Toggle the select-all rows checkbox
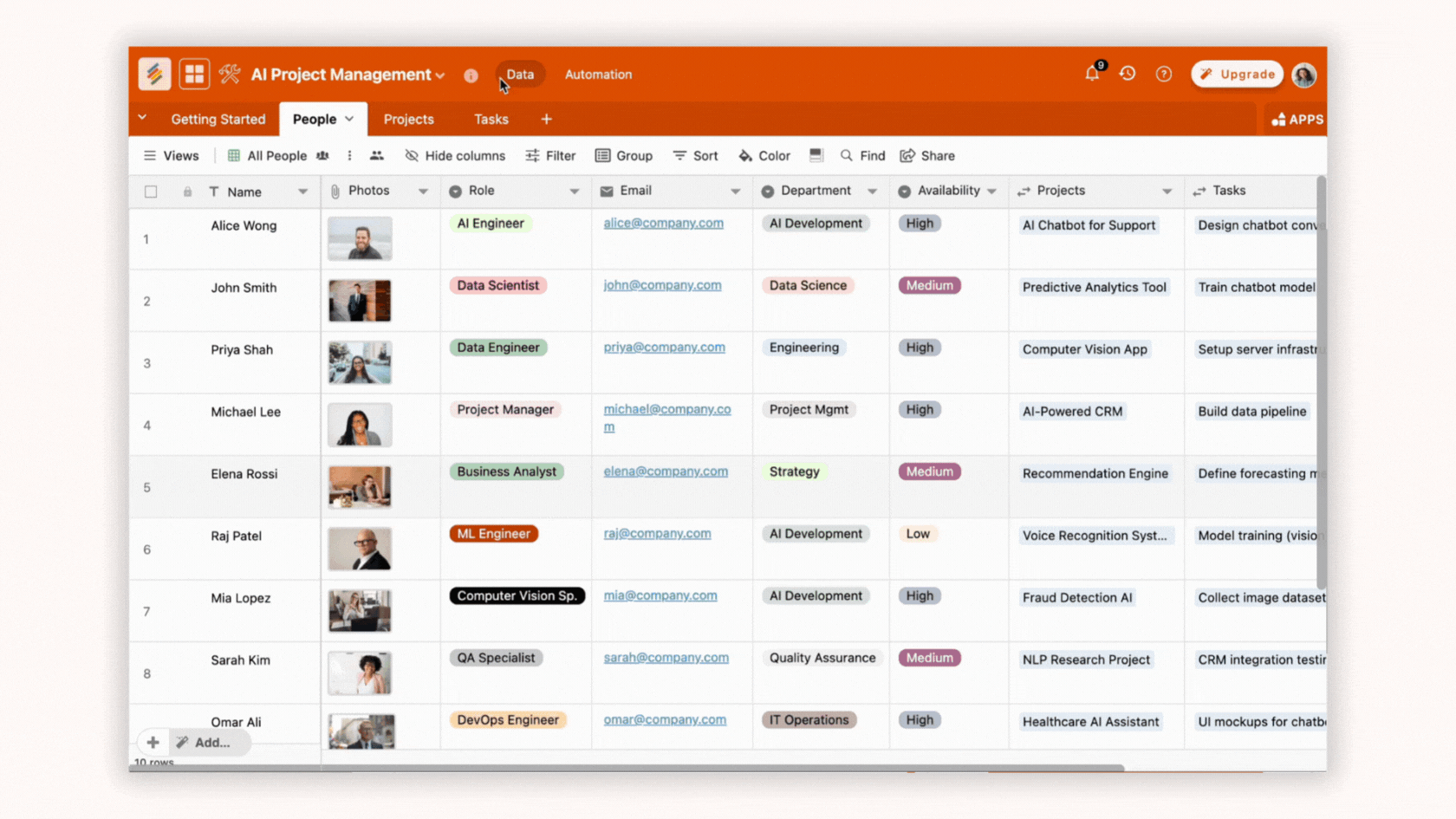1456x819 pixels. pos(151,192)
